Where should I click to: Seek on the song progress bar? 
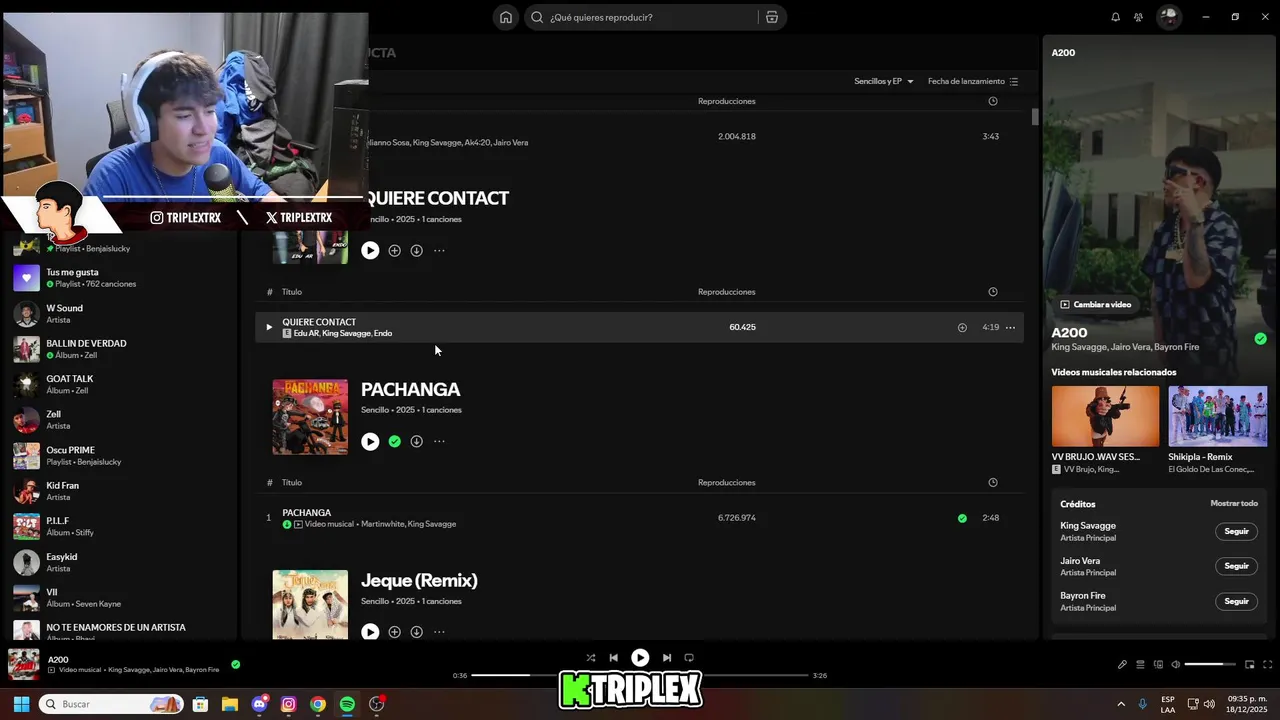pos(640,675)
